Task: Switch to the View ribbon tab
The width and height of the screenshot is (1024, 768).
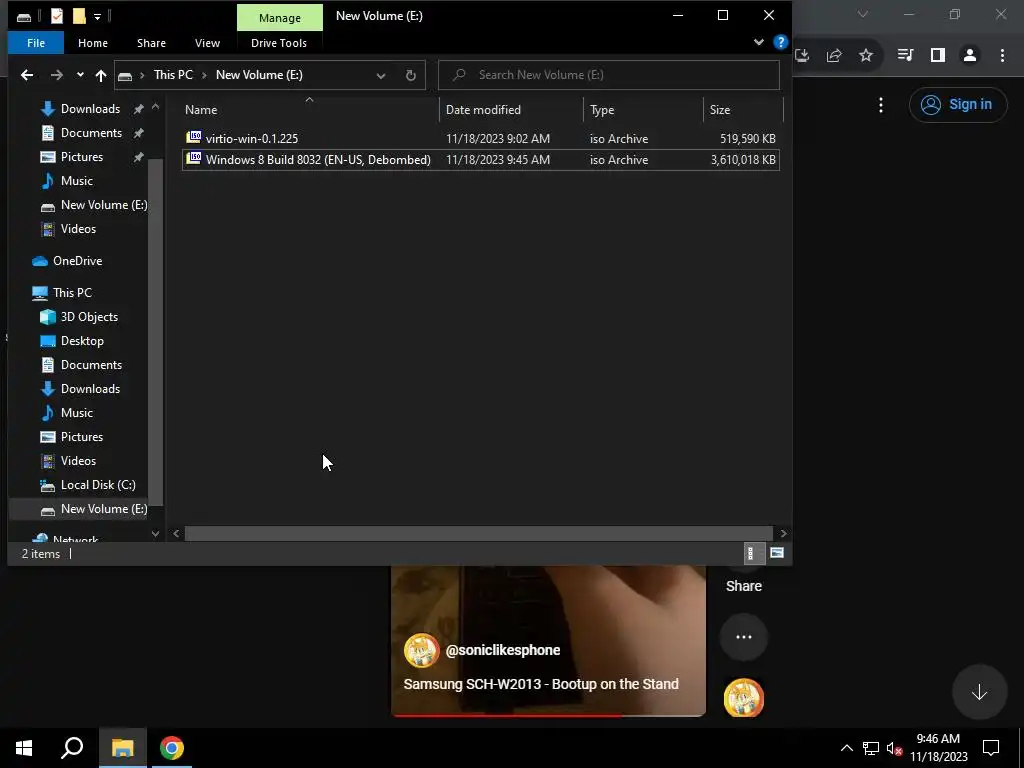Action: [x=207, y=43]
